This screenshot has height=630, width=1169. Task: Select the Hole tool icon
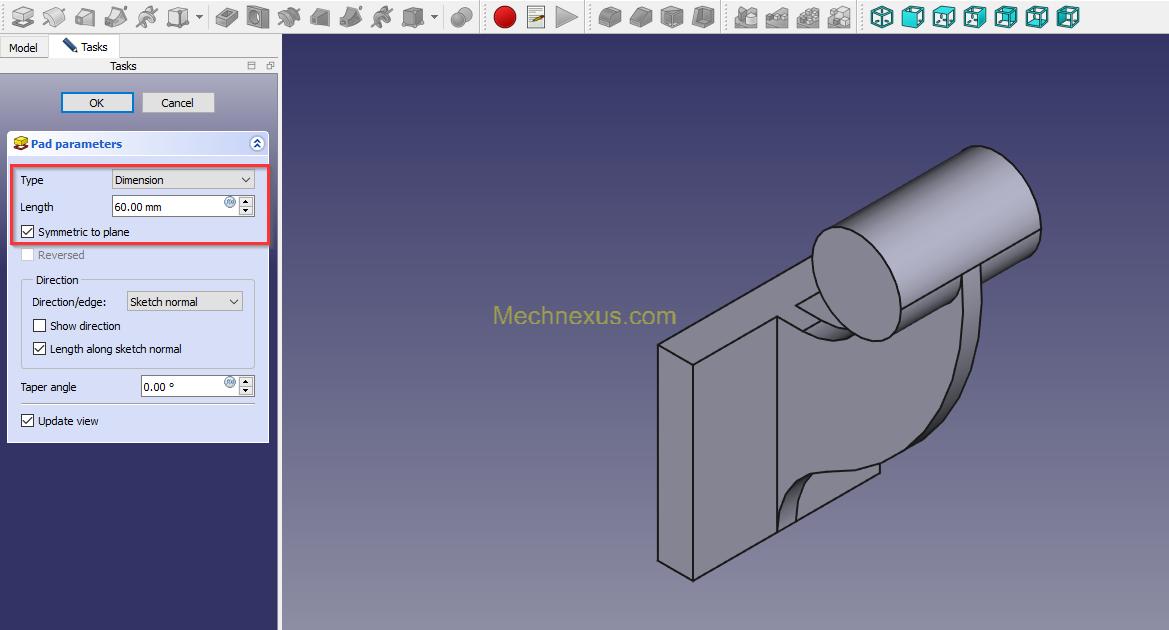click(x=258, y=16)
